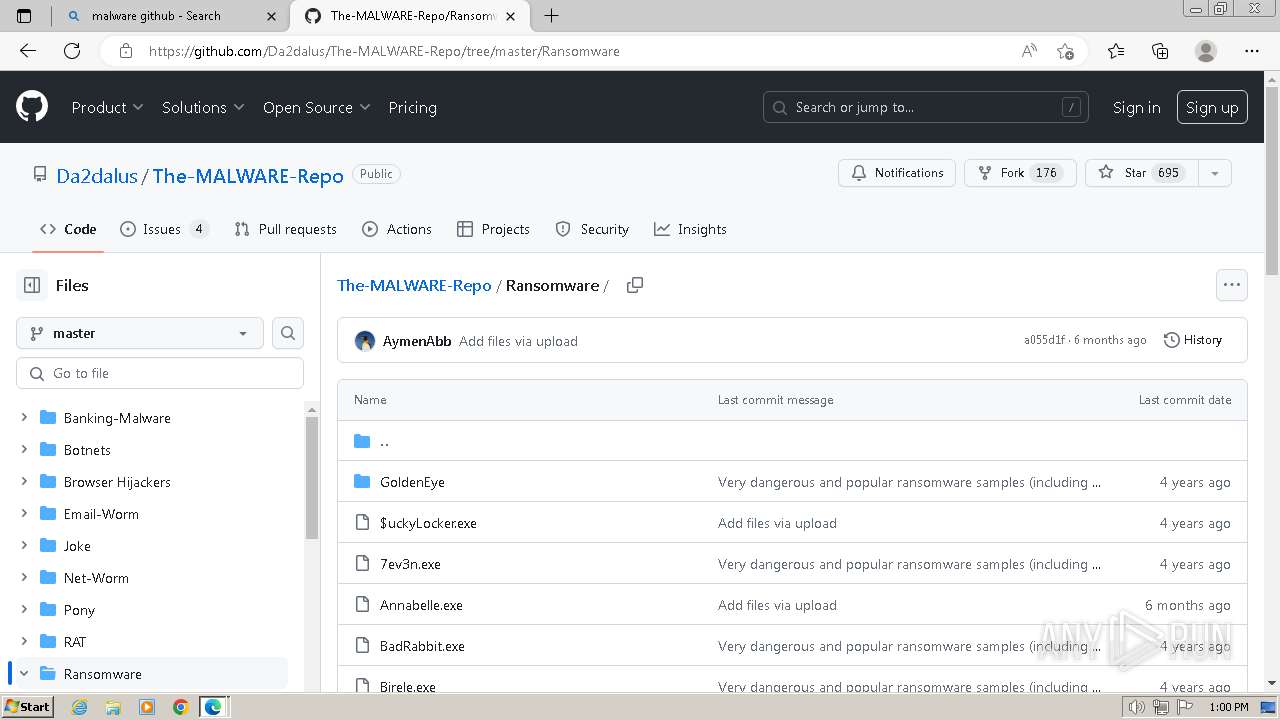The width and height of the screenshot is (1280, 720).
Task: Go to the Projects tab
Action: [493, 229]
